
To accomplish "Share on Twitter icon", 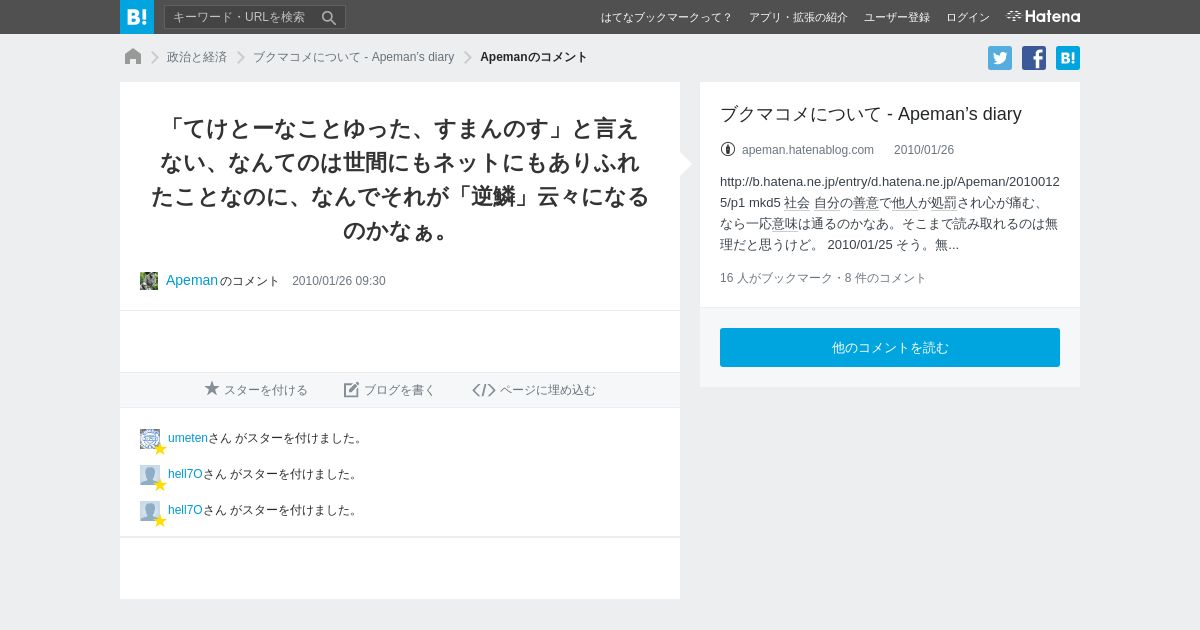I will (1000, 58).
